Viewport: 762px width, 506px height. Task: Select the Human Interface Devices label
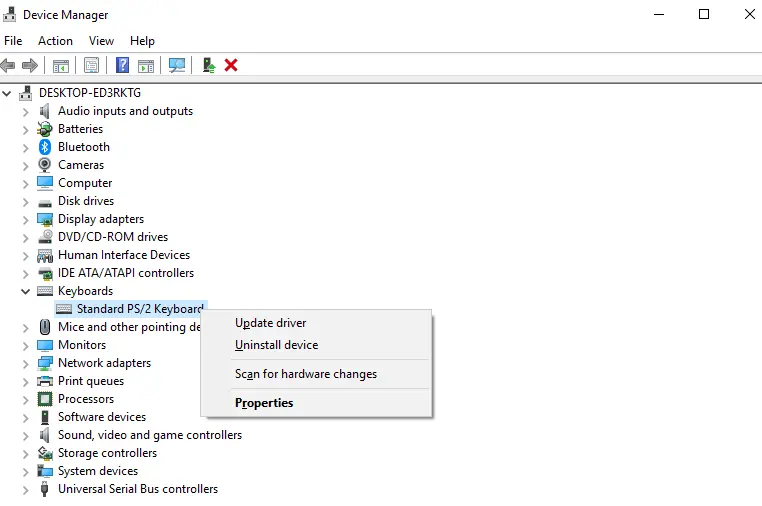[124, 255]
